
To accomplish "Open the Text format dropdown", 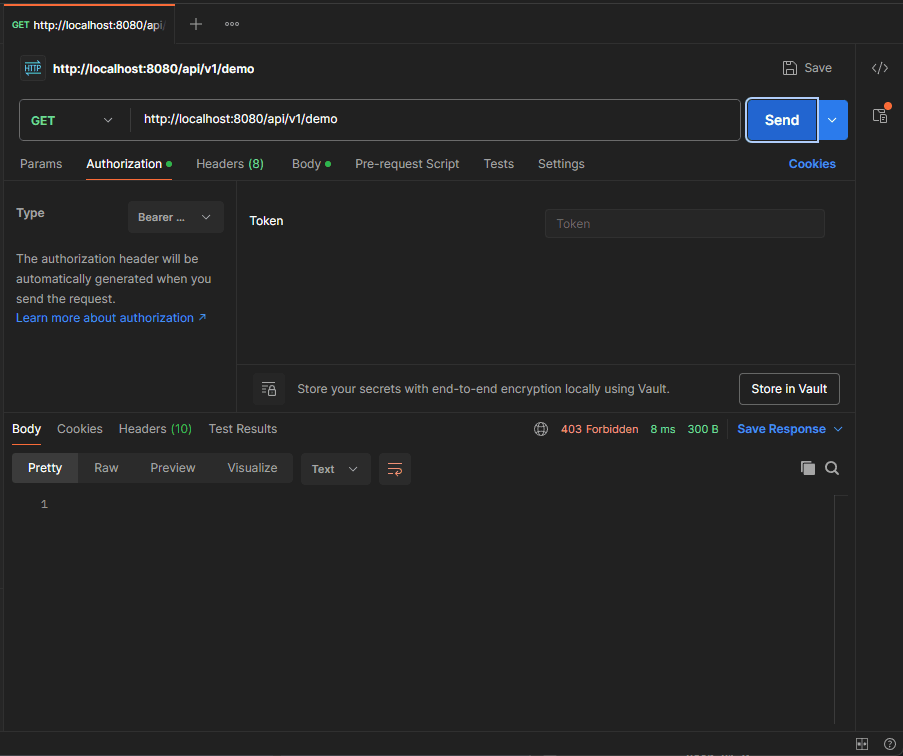I will tap(335, 469).
